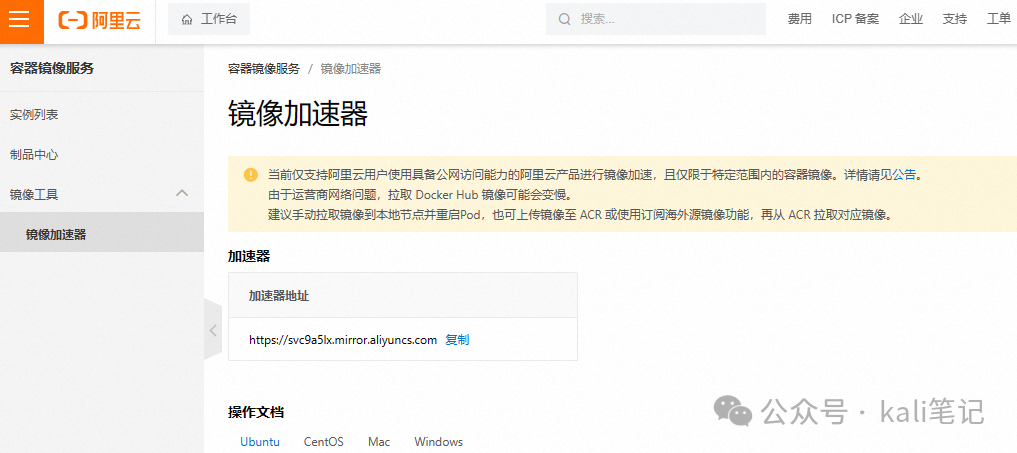Click the 镜像加速器 breadcrumb item

click(351, 69)
